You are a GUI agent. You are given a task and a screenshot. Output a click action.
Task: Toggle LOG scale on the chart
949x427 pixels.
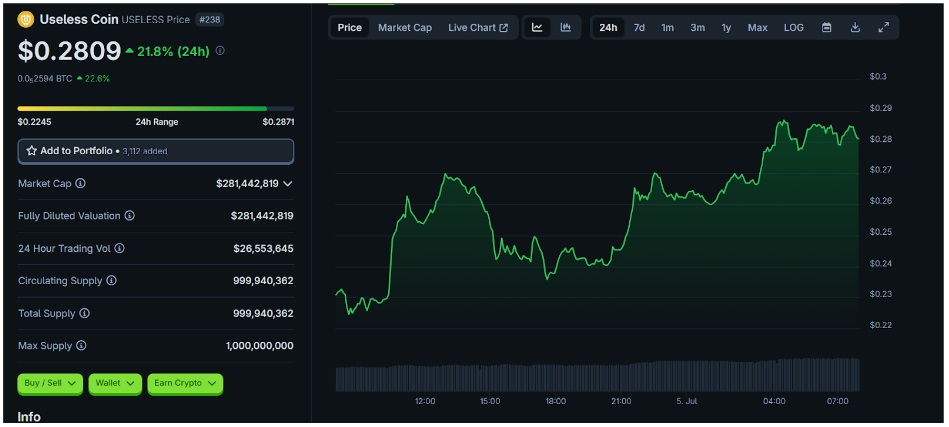click(793, 28)
